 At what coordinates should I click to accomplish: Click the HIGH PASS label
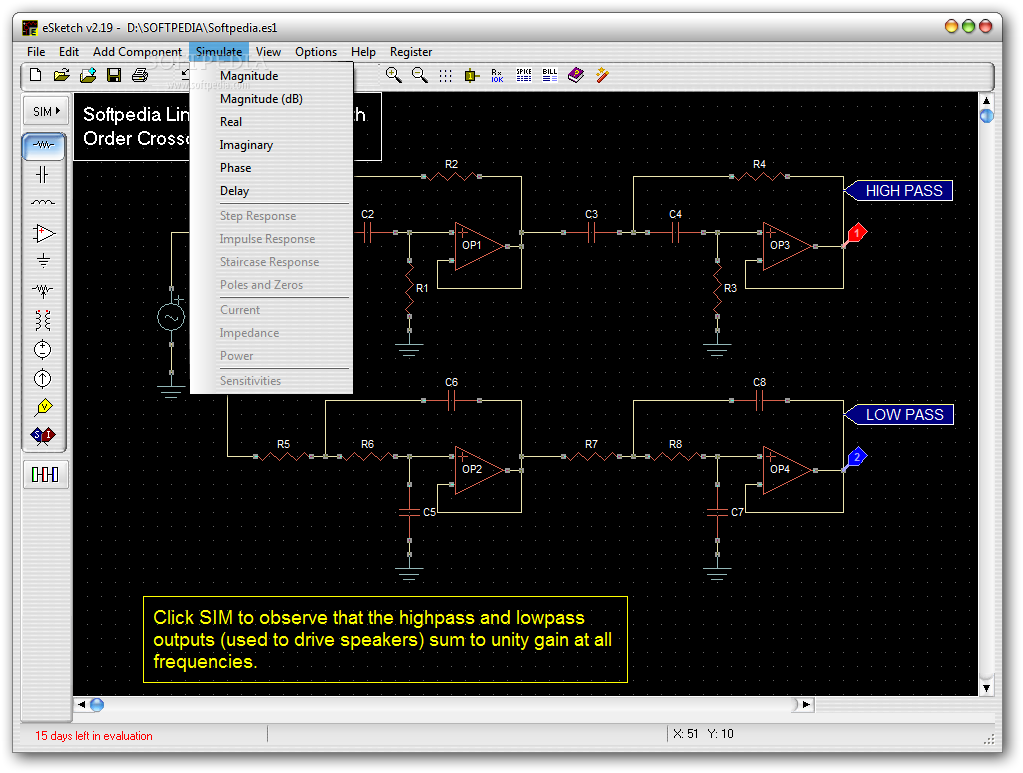click(899, 190)
